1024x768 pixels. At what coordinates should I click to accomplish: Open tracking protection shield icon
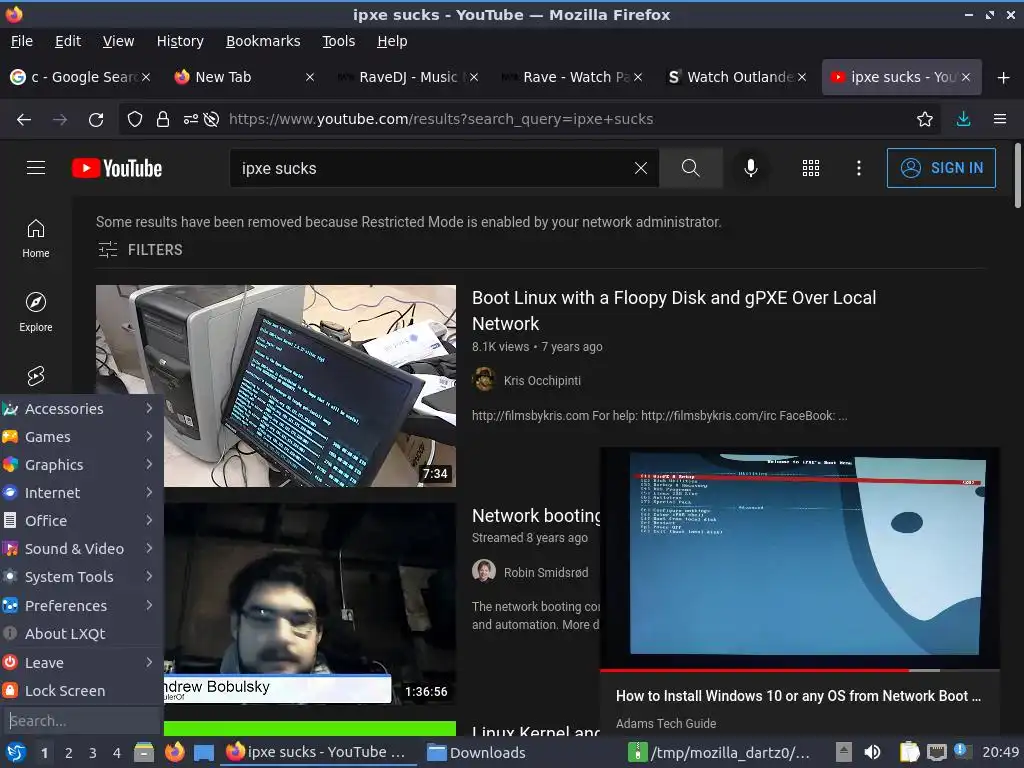click(x=135, y=120)
